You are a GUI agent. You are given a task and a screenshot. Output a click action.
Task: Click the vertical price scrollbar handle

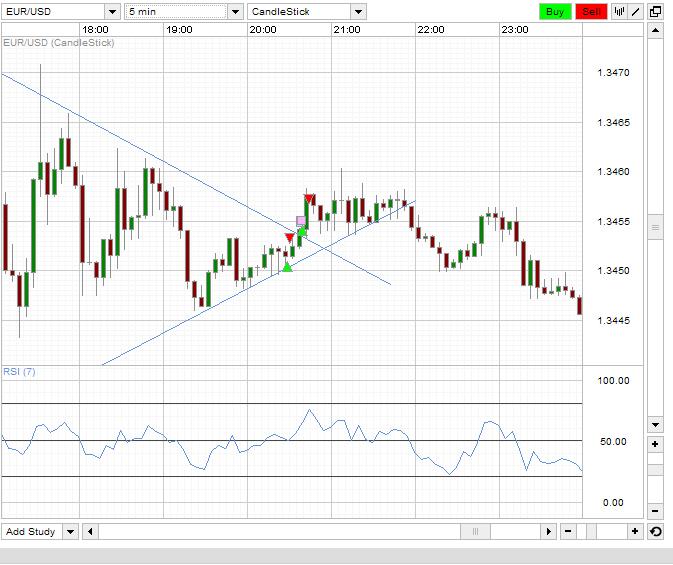[655, 228]
